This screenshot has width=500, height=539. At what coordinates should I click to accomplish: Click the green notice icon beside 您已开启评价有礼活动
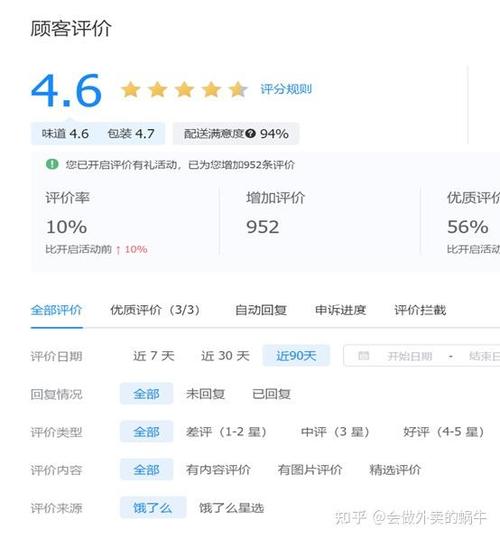point(52,164)
